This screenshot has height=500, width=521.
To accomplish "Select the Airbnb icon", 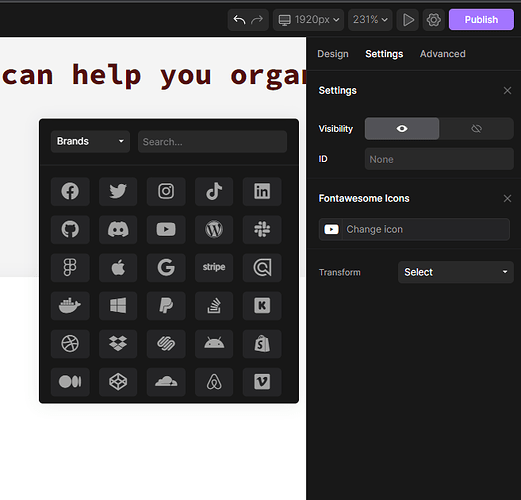I will (214, 382).
